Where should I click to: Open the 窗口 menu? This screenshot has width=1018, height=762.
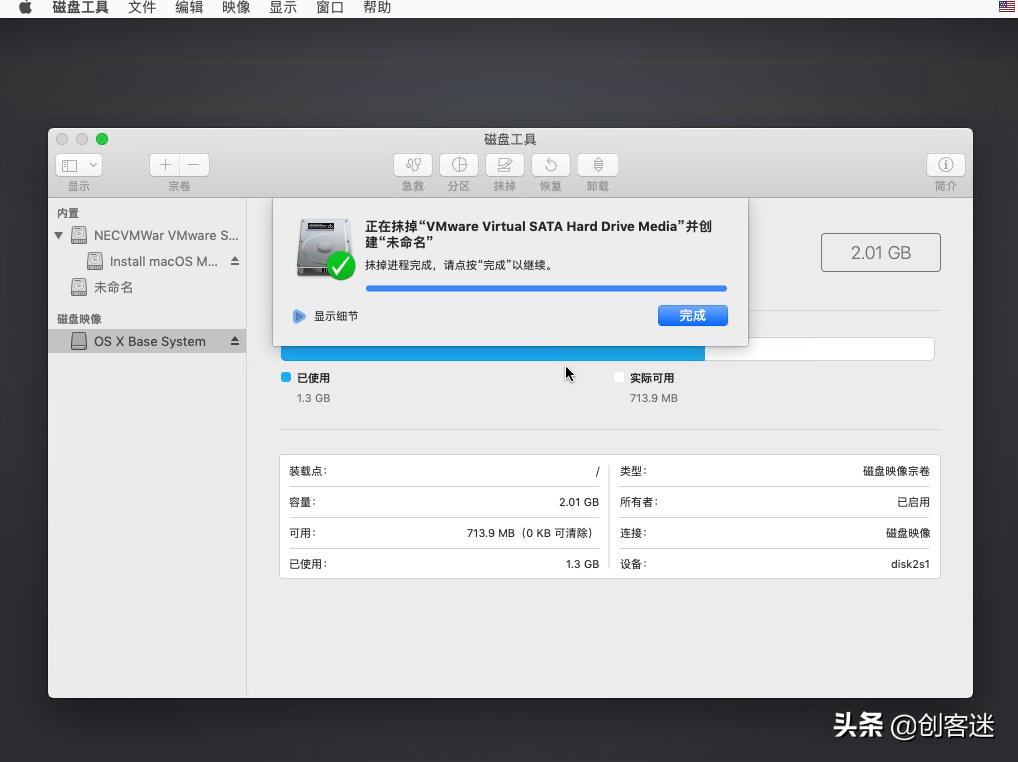click(330, 7)
